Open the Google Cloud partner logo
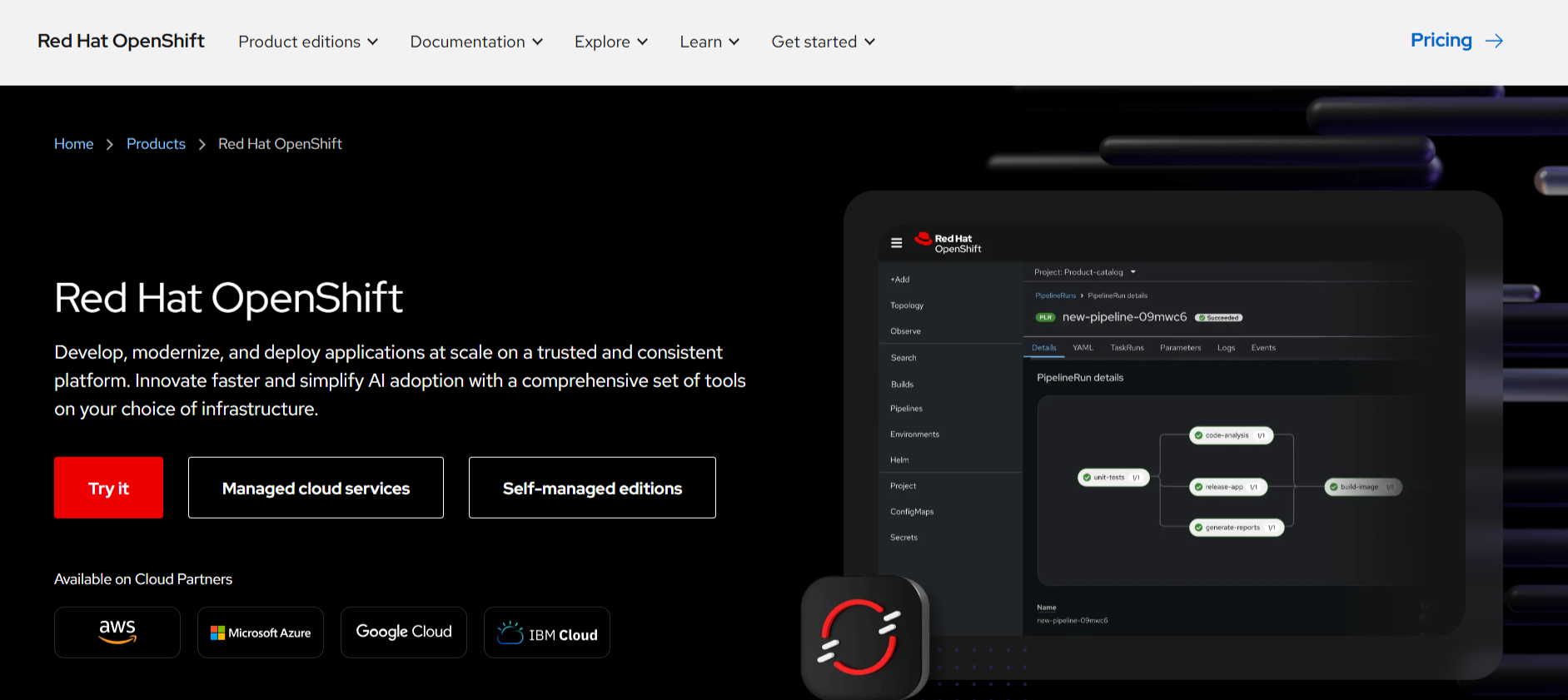1568x700 pixels. pos(404,633)
